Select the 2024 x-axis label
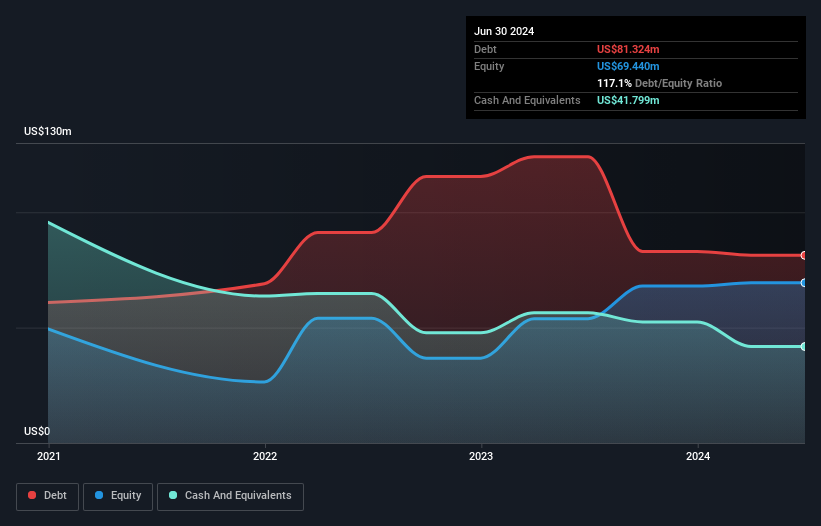This screenshot has width=821, height=526. pyautogui.click(x=698, y=456)
